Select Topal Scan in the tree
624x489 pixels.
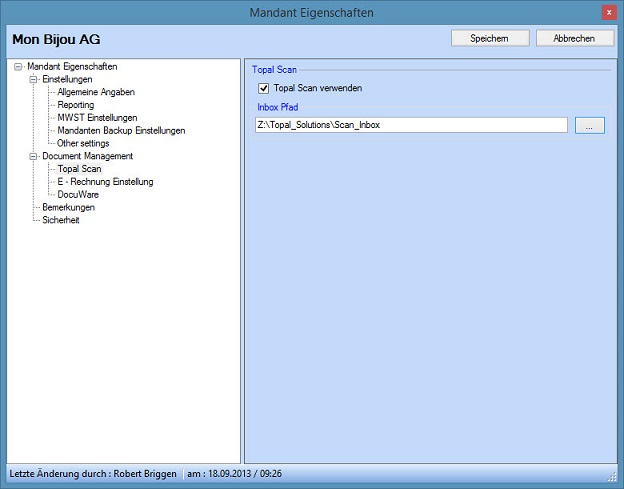79,169
